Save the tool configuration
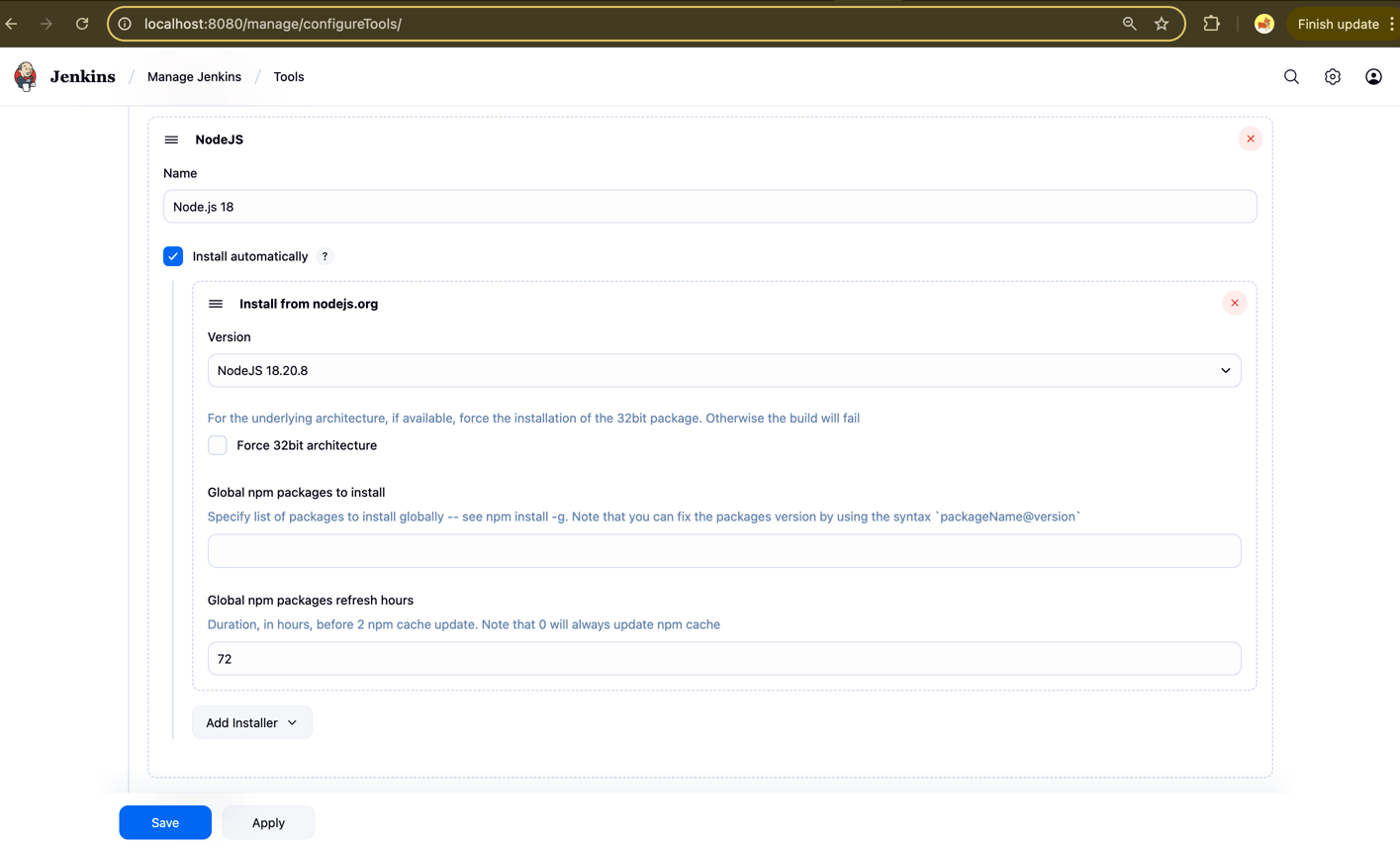 coord(164,822)
